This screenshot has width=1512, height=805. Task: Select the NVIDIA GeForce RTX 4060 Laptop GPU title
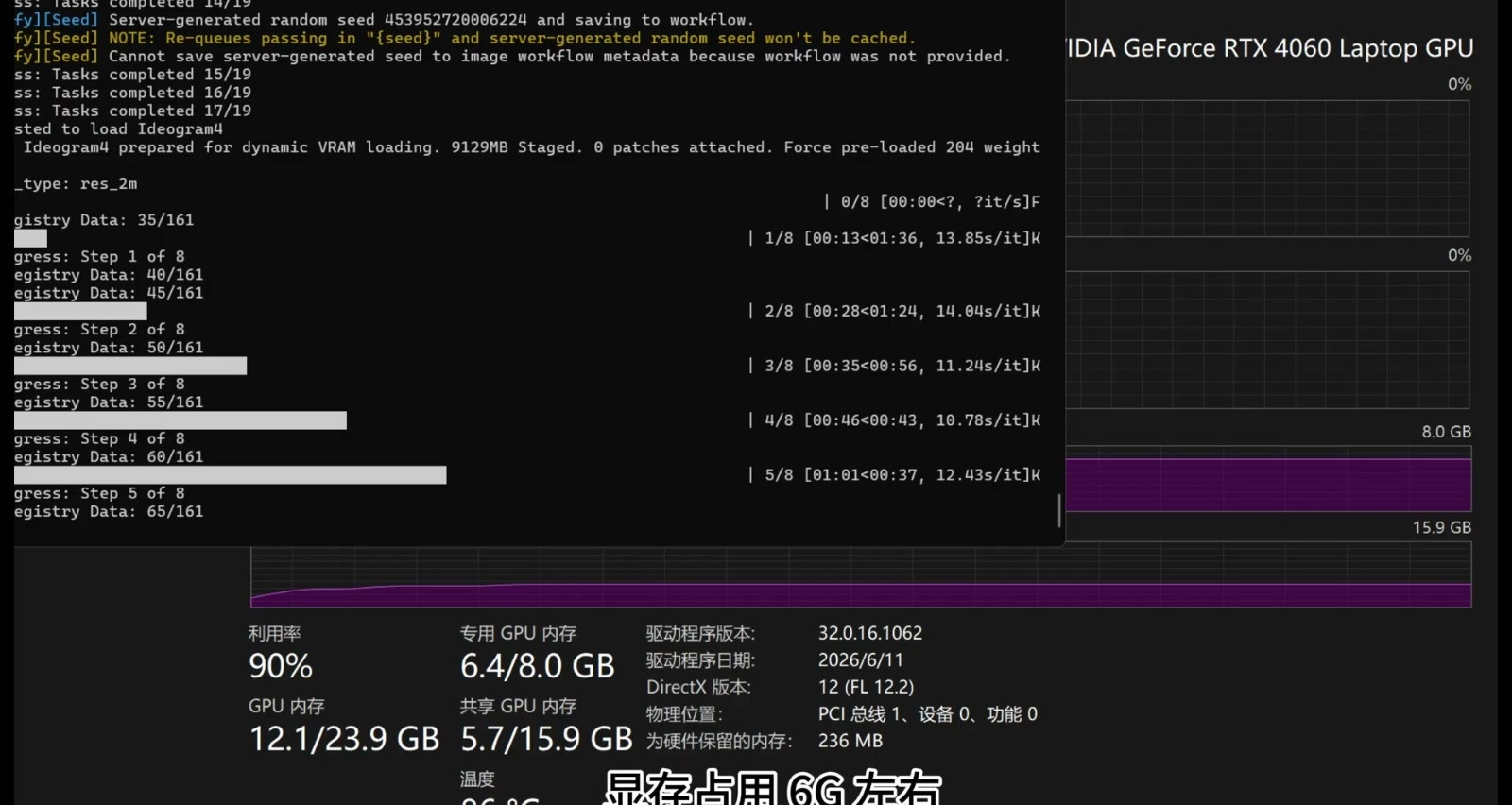pyautogui.click(x=1270, y=48)
